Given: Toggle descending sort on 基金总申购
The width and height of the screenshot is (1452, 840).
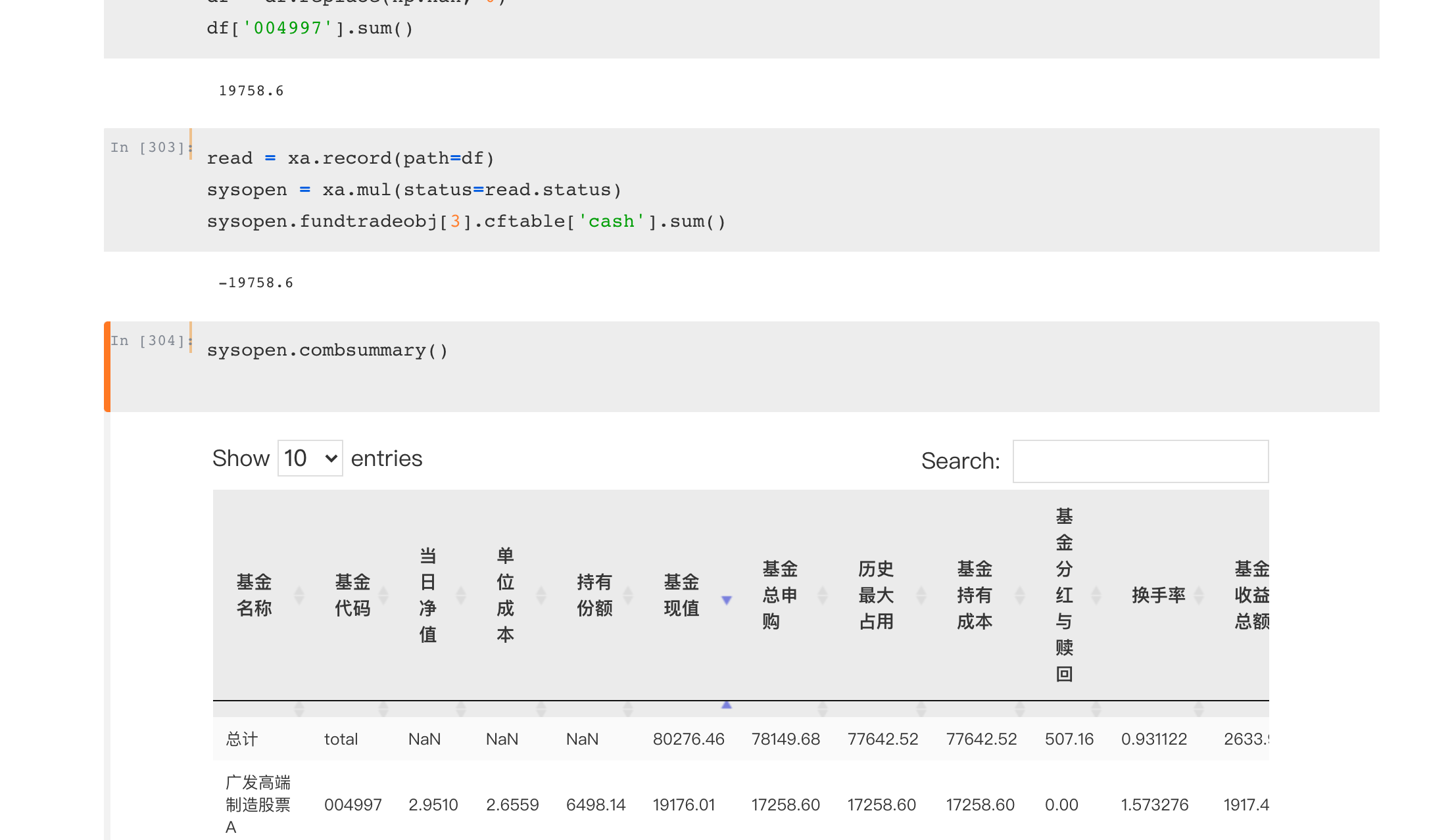Looking at the screenshot, I should 823,595.
